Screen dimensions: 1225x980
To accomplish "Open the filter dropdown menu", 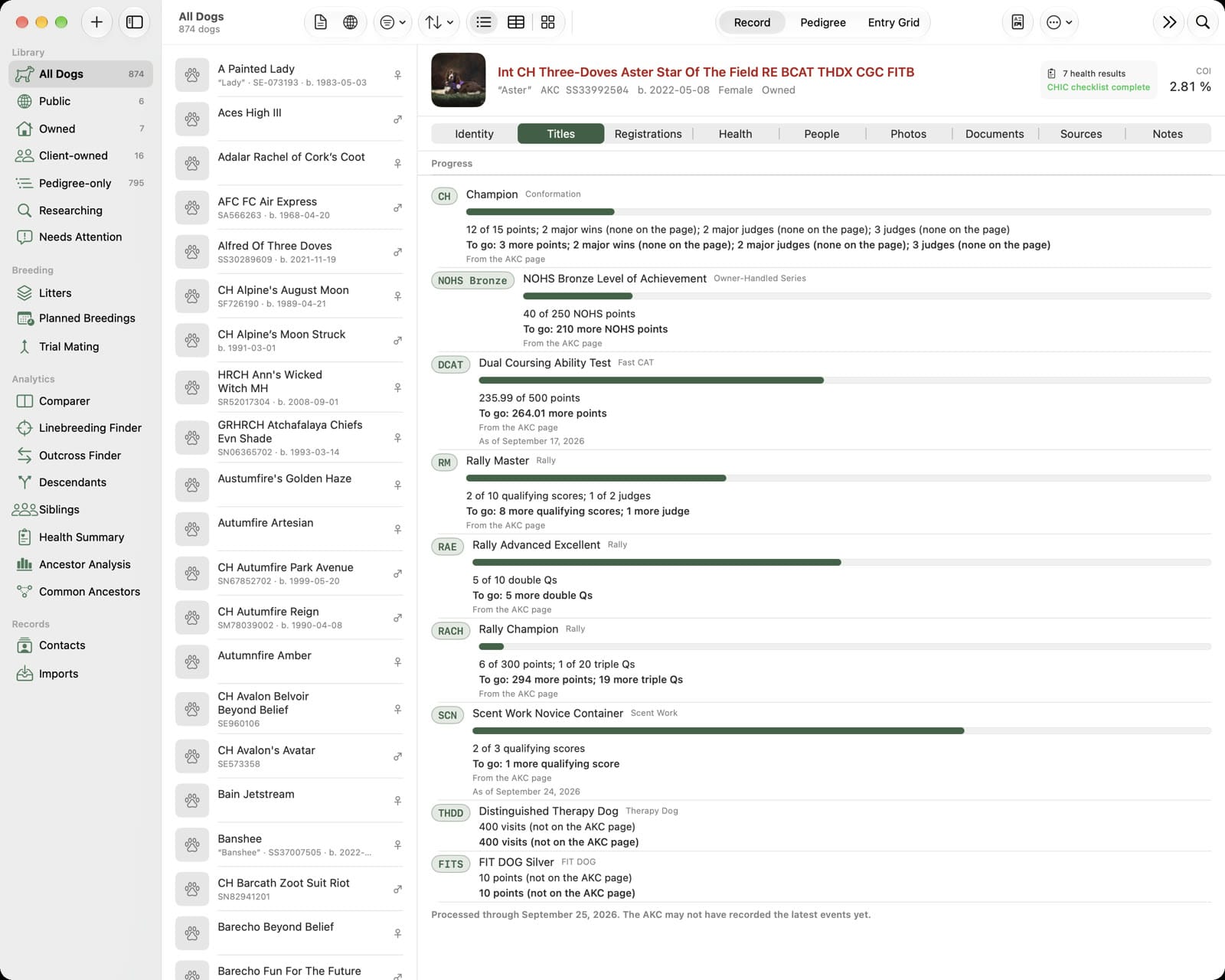I will [394, 22].
